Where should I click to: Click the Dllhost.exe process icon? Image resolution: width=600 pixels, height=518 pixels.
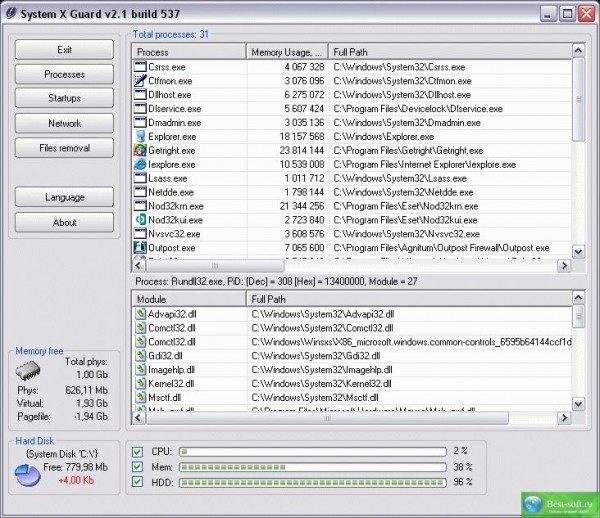point(140,94)
